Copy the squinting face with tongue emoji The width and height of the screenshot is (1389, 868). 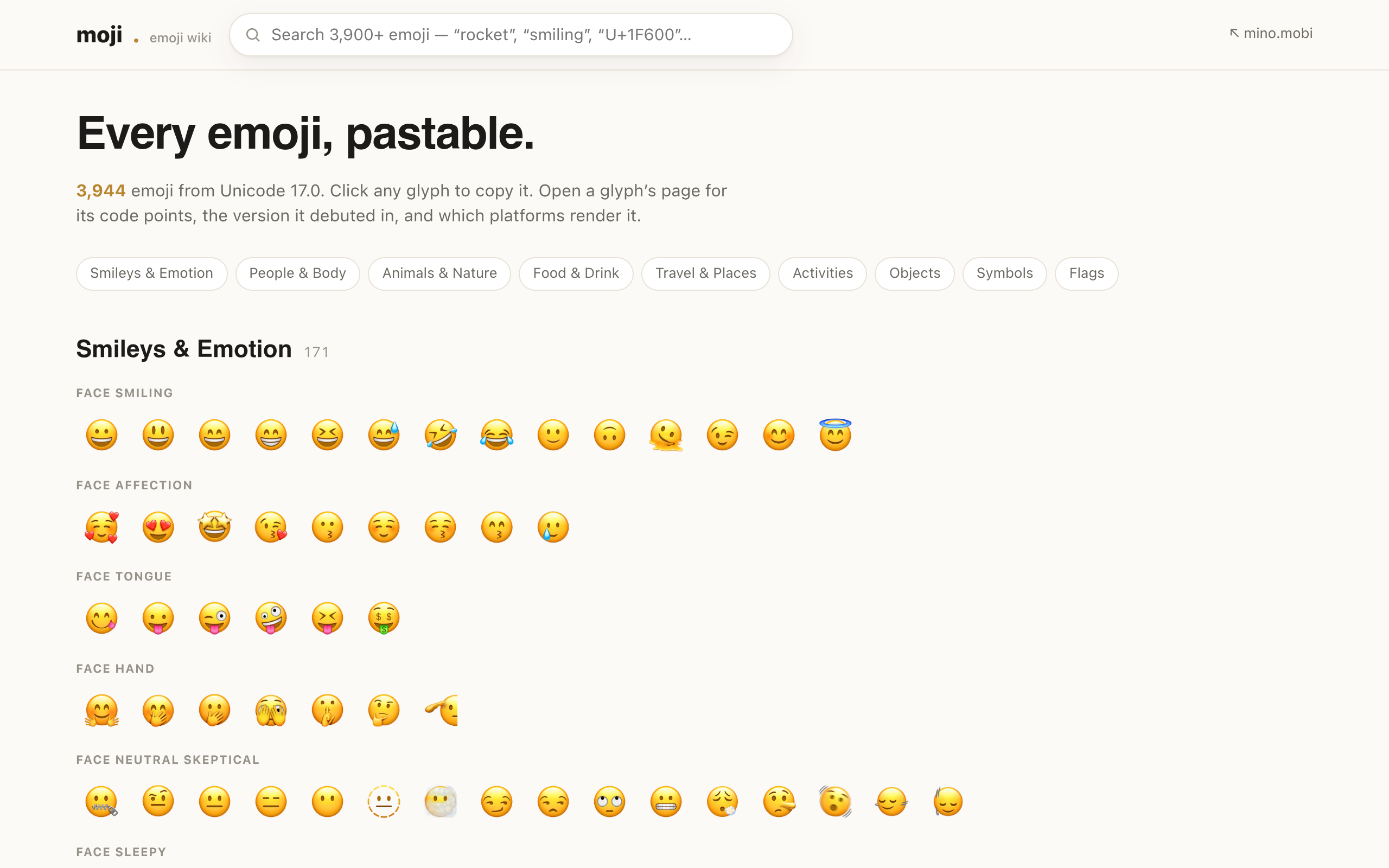coord(327,618)
